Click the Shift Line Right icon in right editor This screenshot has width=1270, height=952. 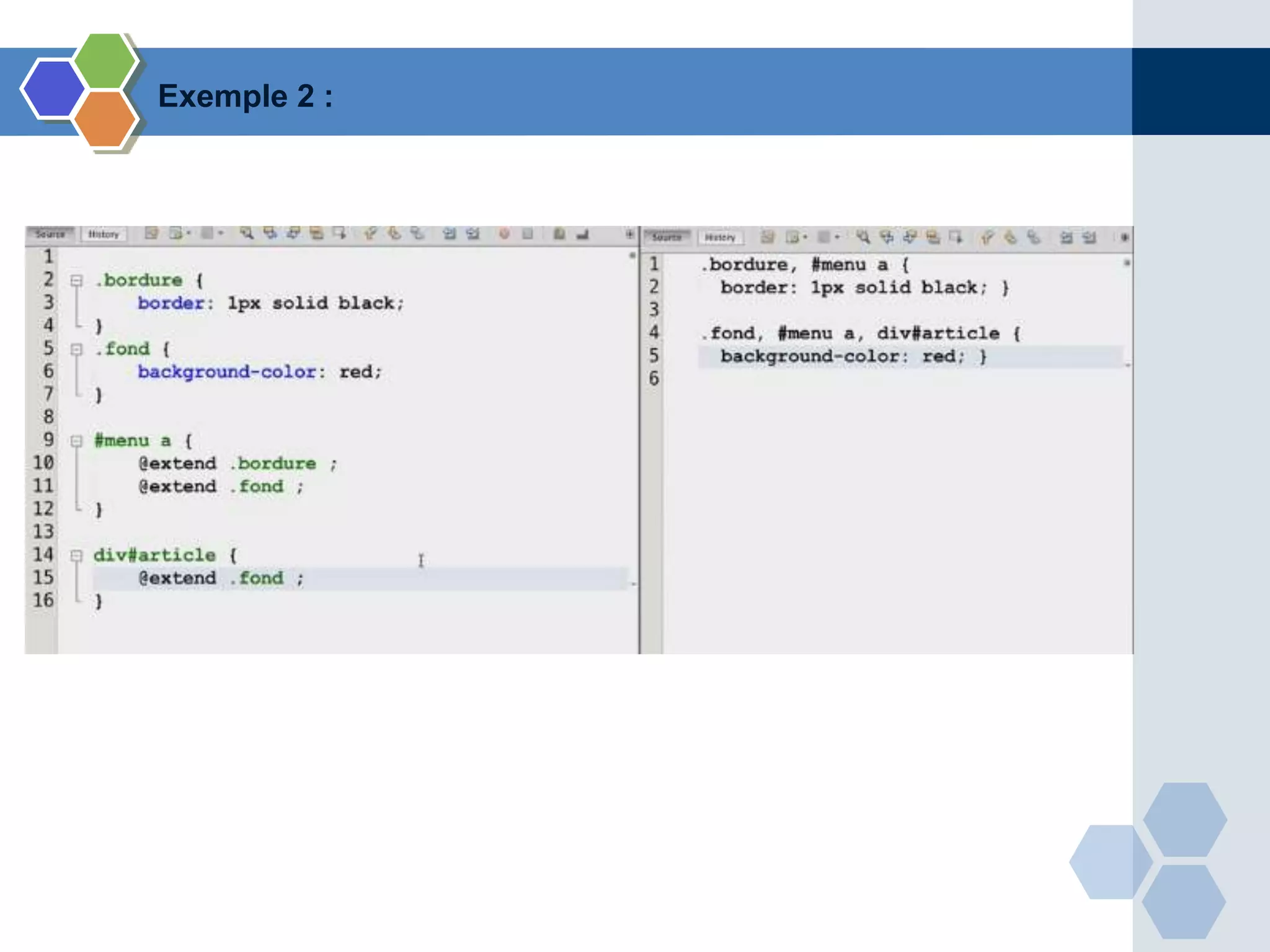1090,237
